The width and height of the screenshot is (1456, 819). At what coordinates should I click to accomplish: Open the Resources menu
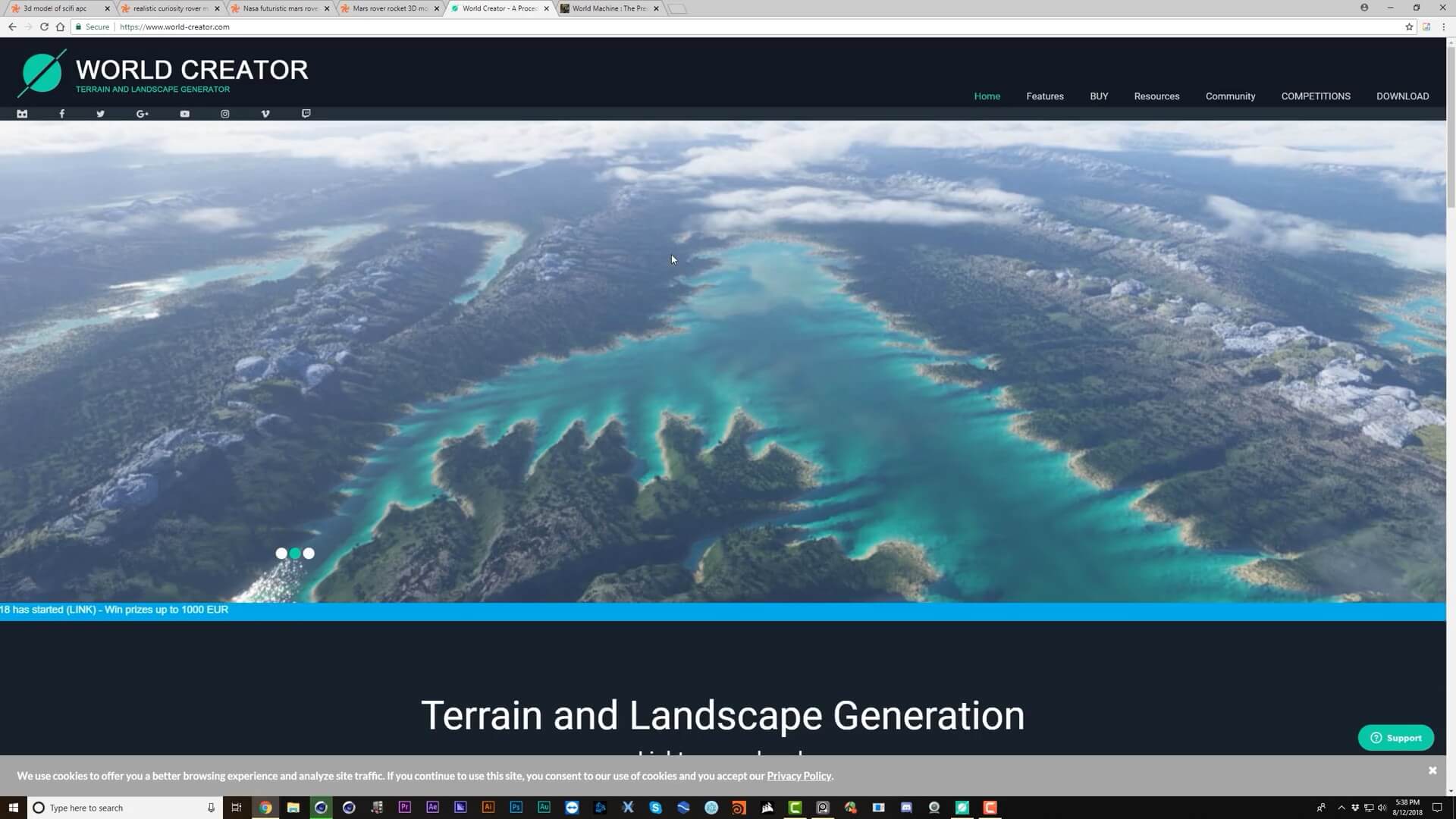pos(1156,96)
